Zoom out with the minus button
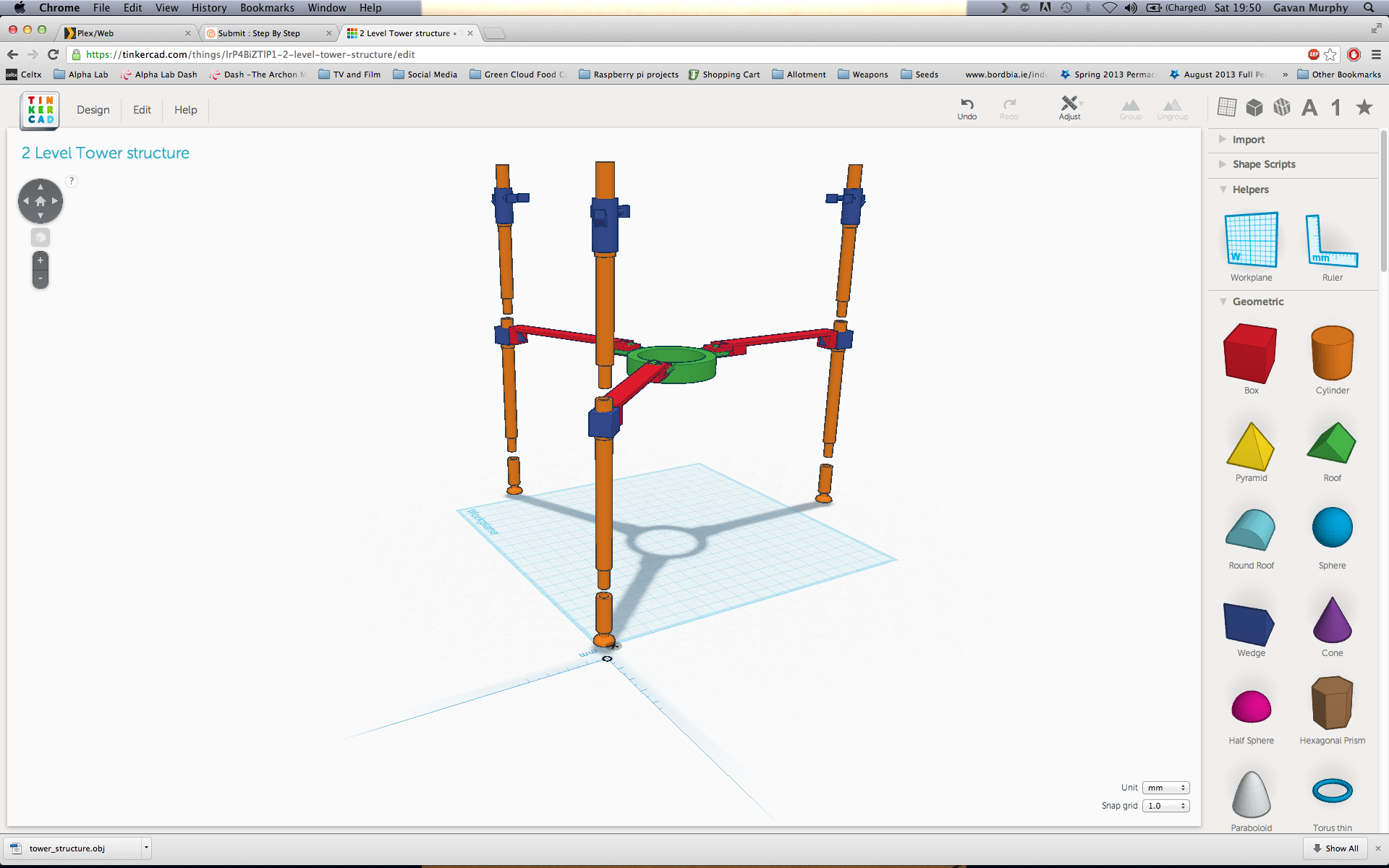The width and height of the screenshot is (1389, 868). point(41,278)
